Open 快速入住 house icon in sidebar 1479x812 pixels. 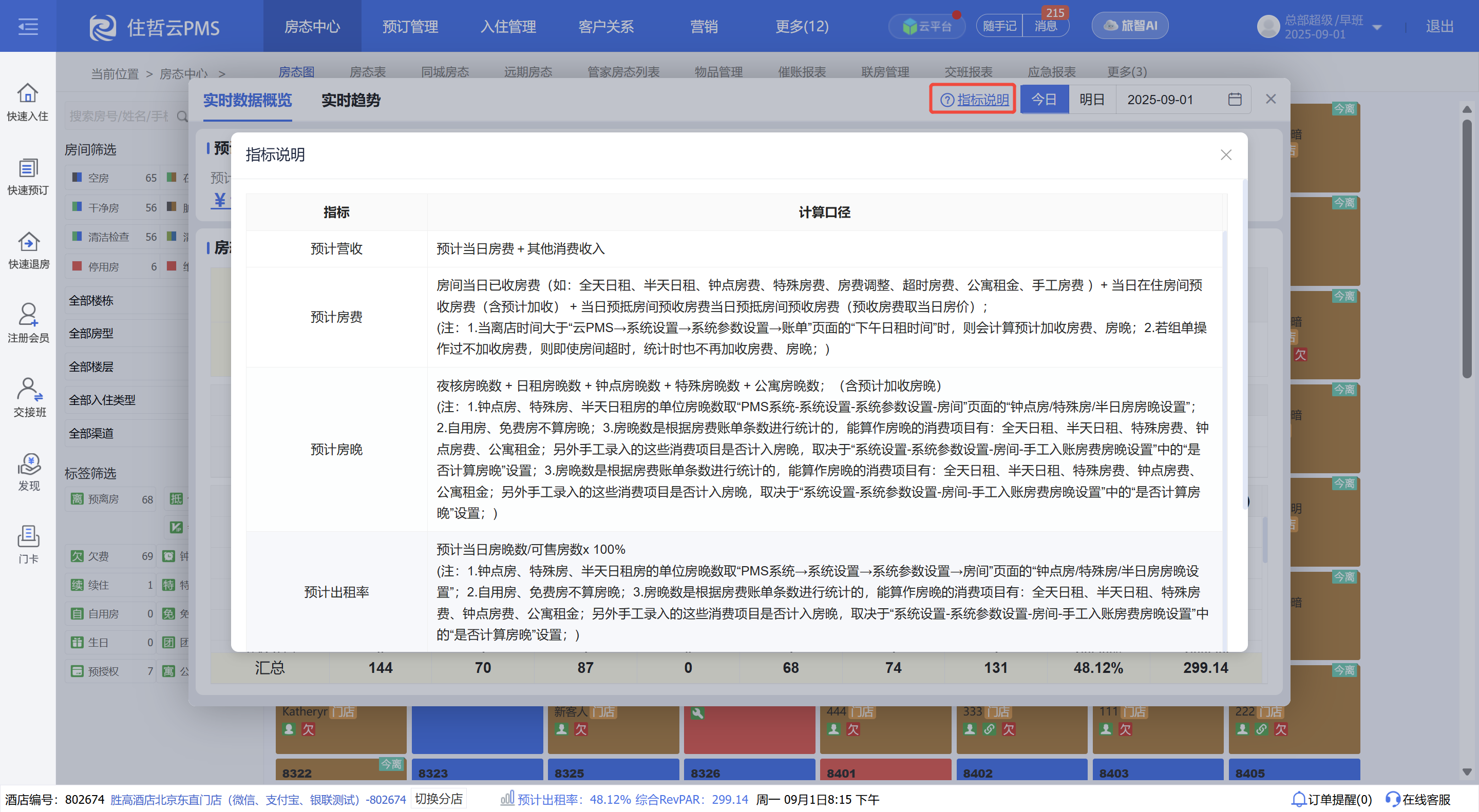[28, 93]
